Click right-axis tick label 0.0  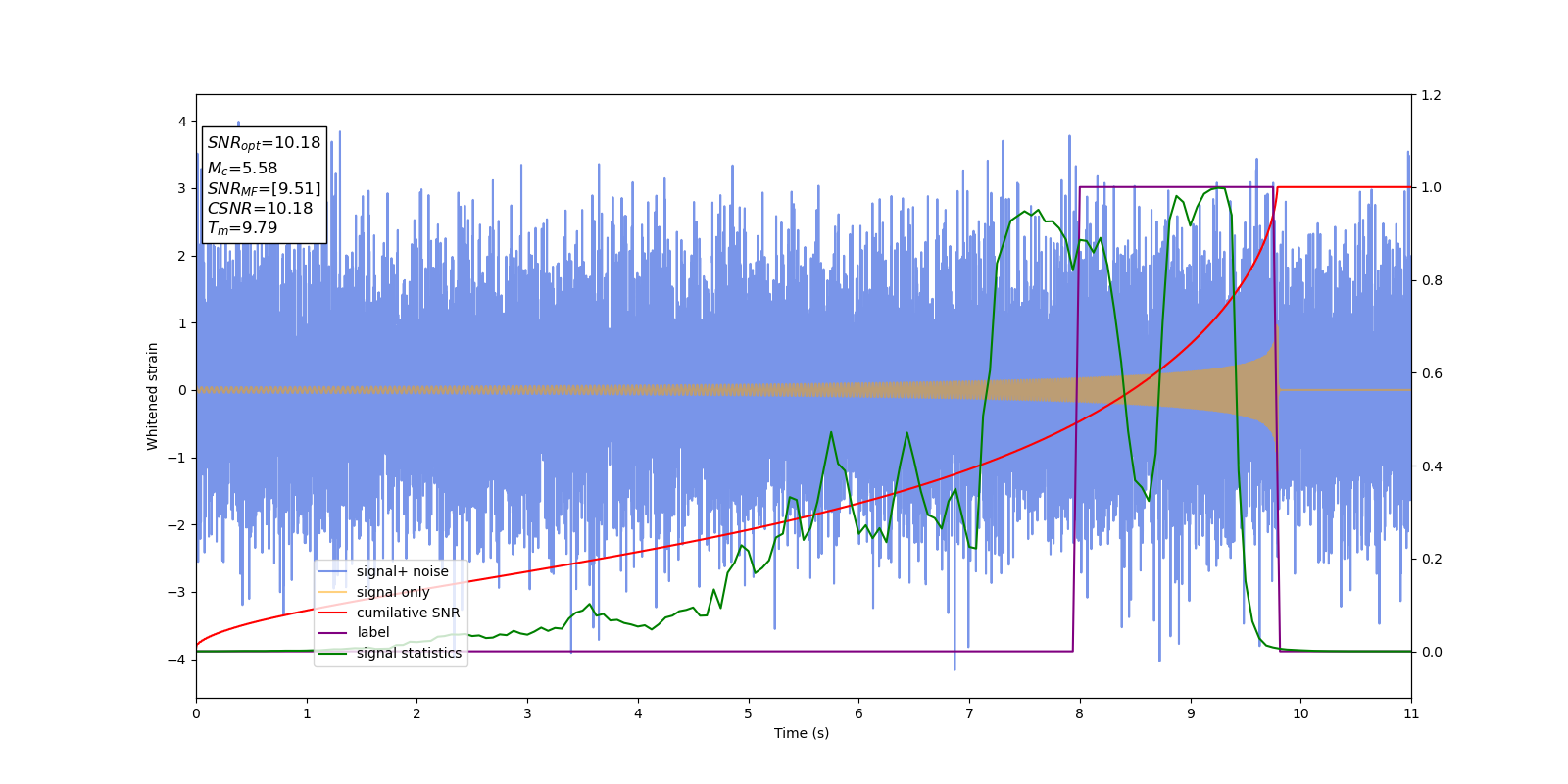point(1431,652)
